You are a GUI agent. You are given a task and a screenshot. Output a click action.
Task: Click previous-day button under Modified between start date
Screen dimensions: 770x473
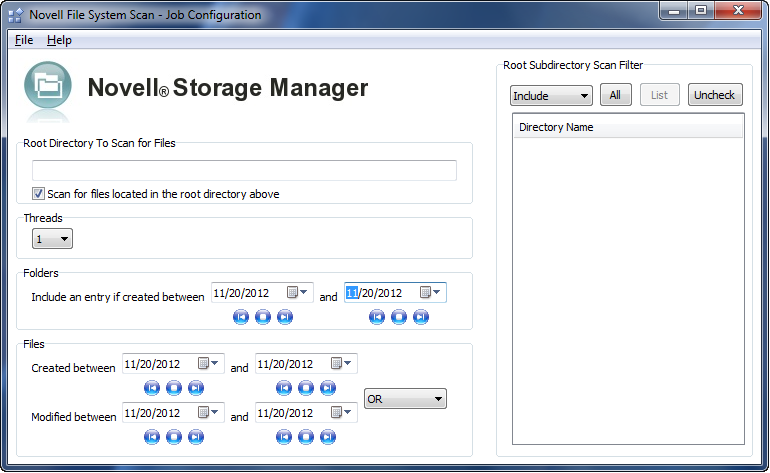coord(152,437)
